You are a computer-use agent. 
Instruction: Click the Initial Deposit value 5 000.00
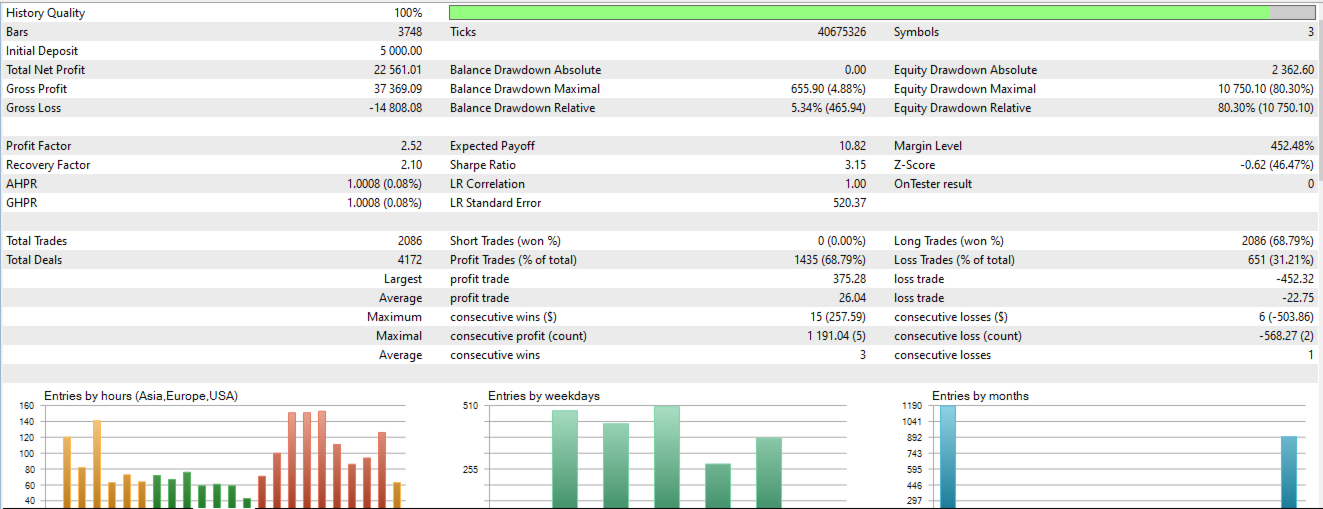point(401,51)
